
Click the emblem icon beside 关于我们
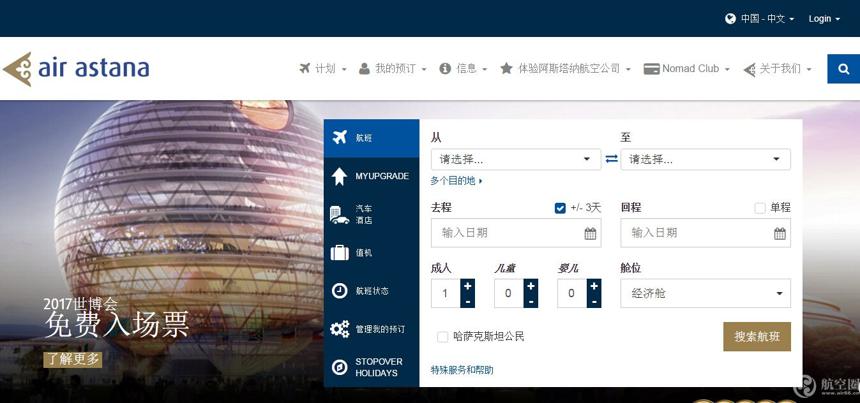(749, 69)
